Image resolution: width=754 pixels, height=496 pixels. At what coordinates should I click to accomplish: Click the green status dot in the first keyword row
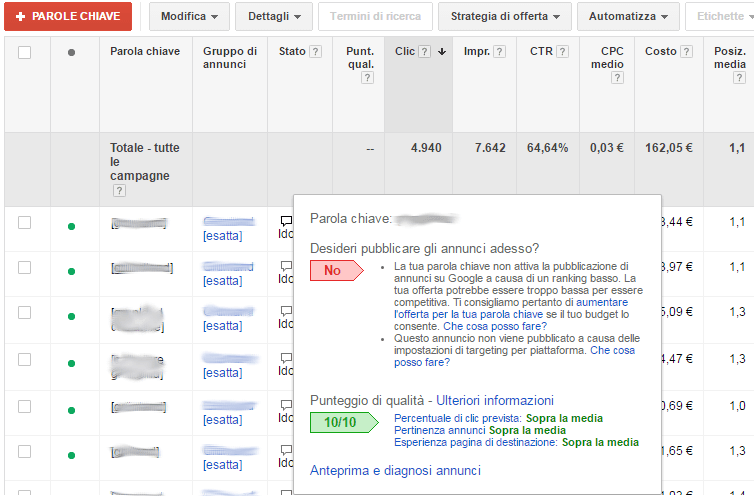coord(71,227)
